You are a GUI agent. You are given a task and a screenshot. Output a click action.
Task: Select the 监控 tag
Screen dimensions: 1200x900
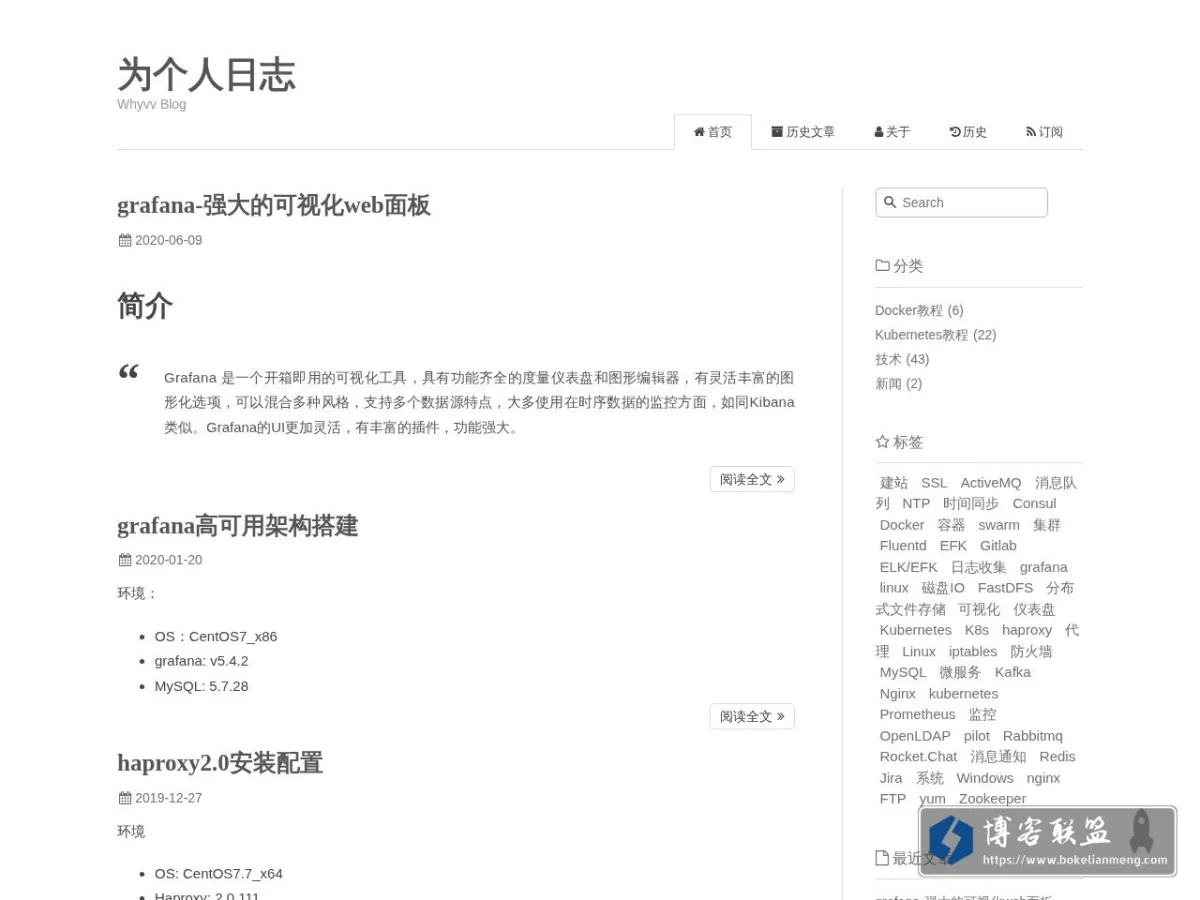click(982, 714)
